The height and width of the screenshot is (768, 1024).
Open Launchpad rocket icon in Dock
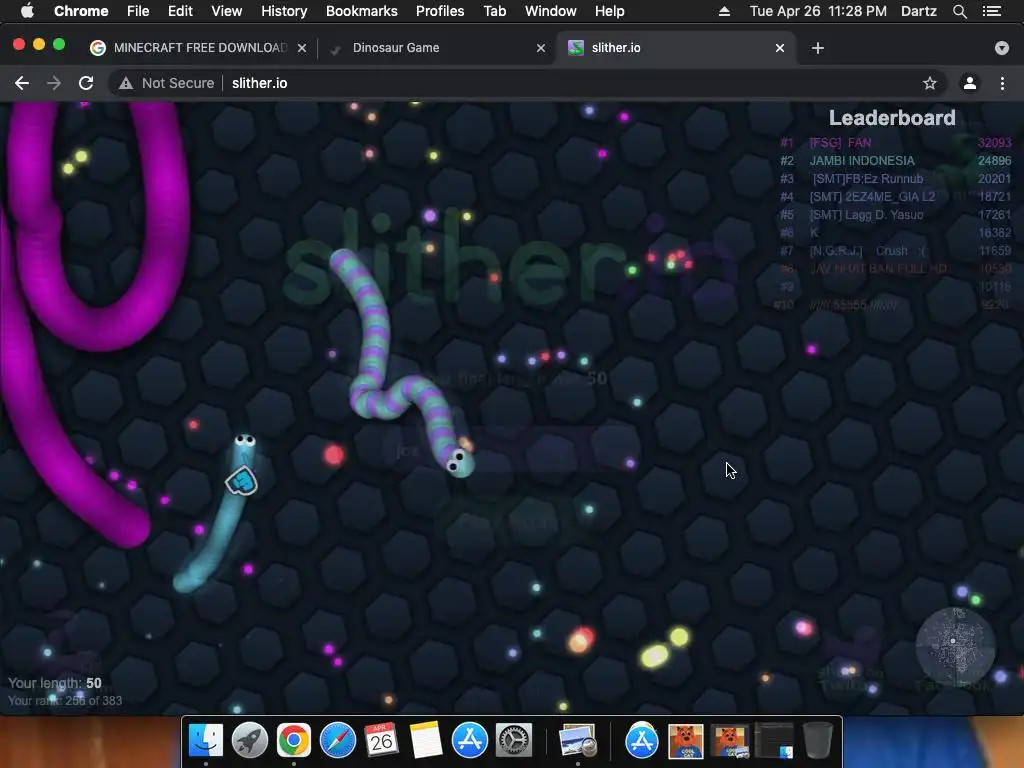[x=249, y=740]
